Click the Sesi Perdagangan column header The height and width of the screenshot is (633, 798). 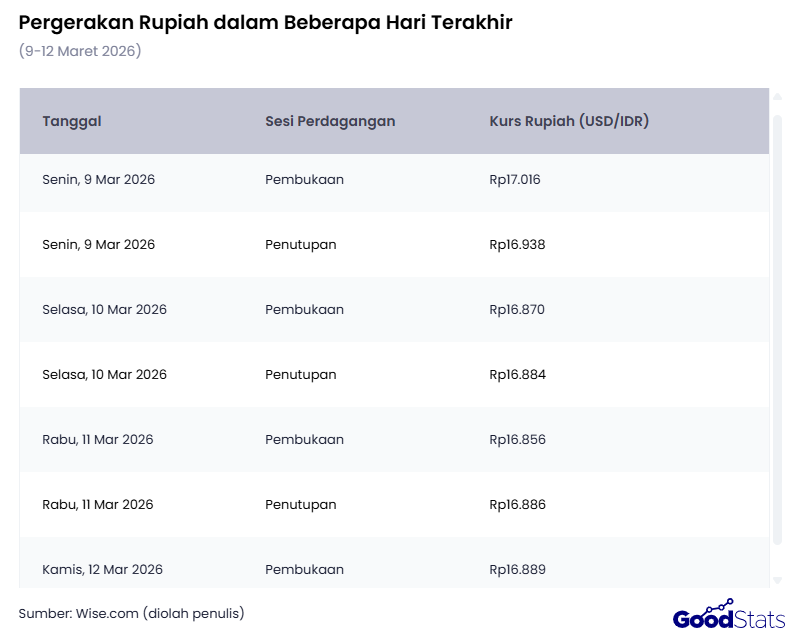click(x=330, y=121)
